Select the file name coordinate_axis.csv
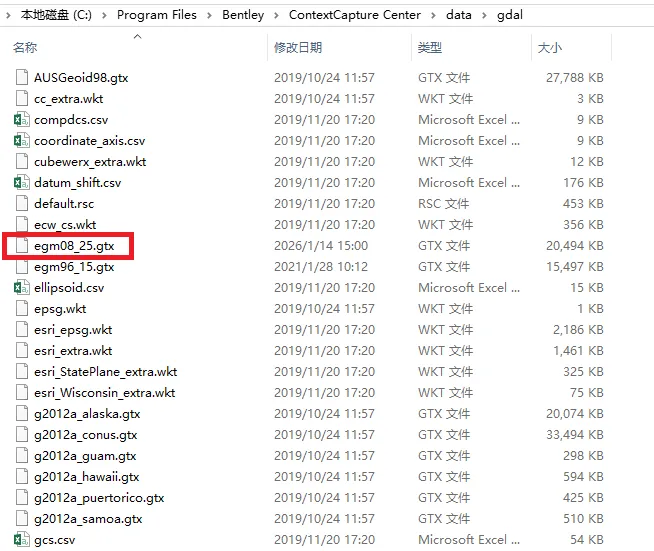 (x=90, y=141)
